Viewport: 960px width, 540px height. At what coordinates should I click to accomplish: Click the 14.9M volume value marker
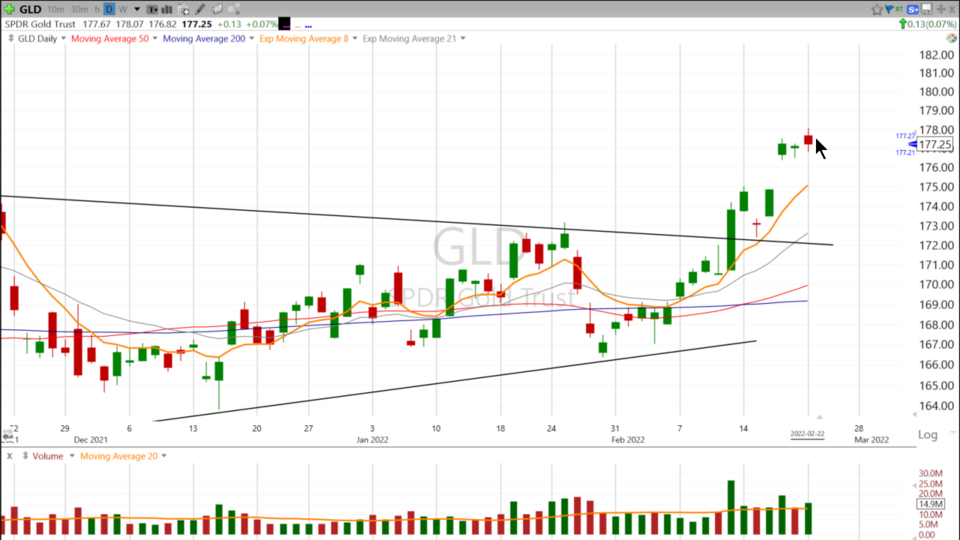coord(930,504)
